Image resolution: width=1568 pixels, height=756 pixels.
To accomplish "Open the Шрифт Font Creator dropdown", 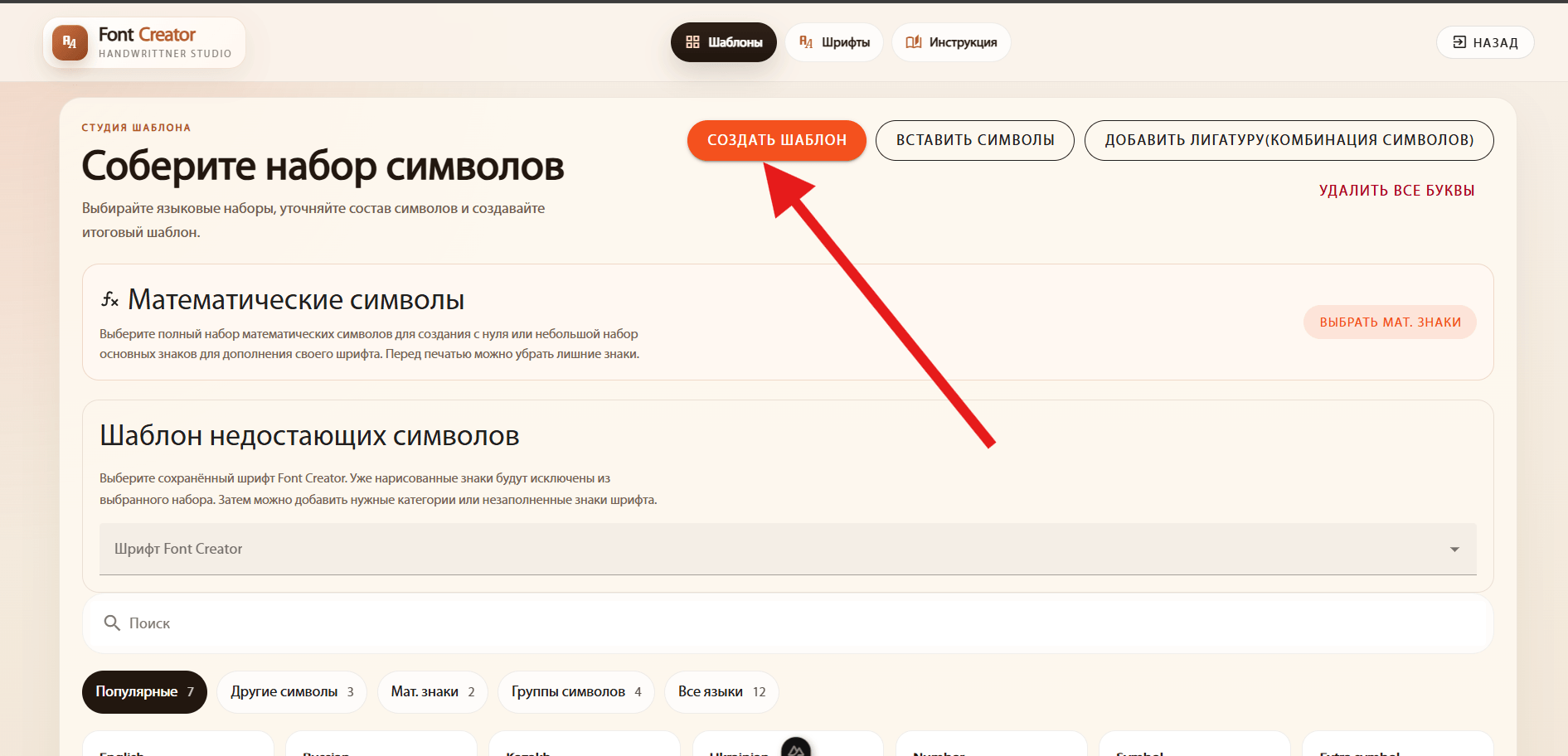I will (788, 549).
